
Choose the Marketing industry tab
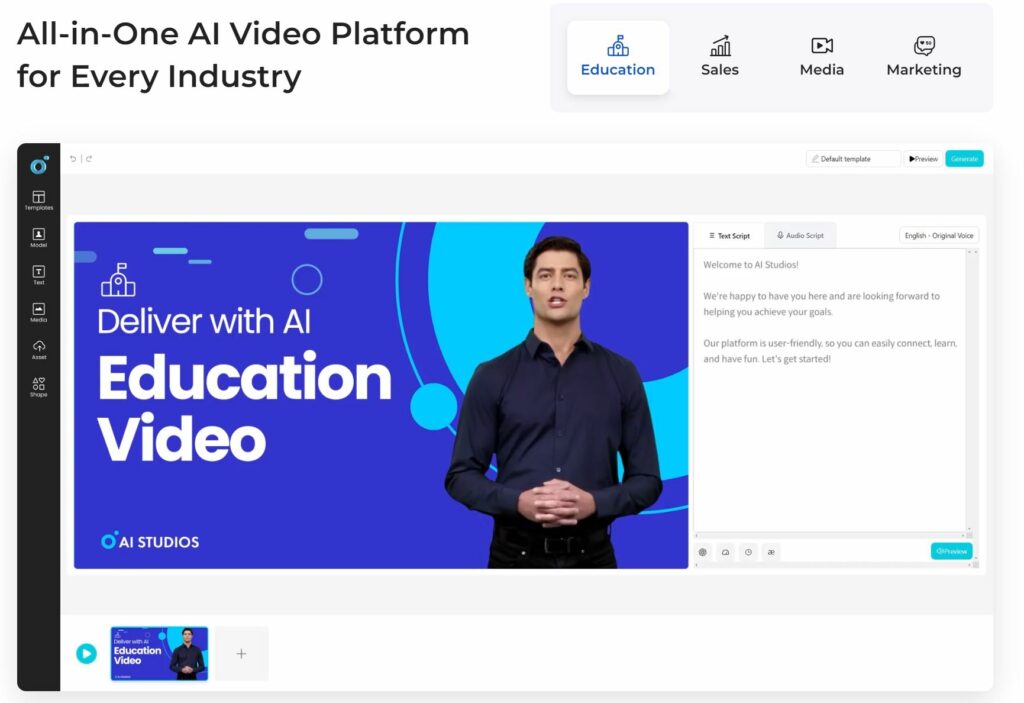coord(923,57)
